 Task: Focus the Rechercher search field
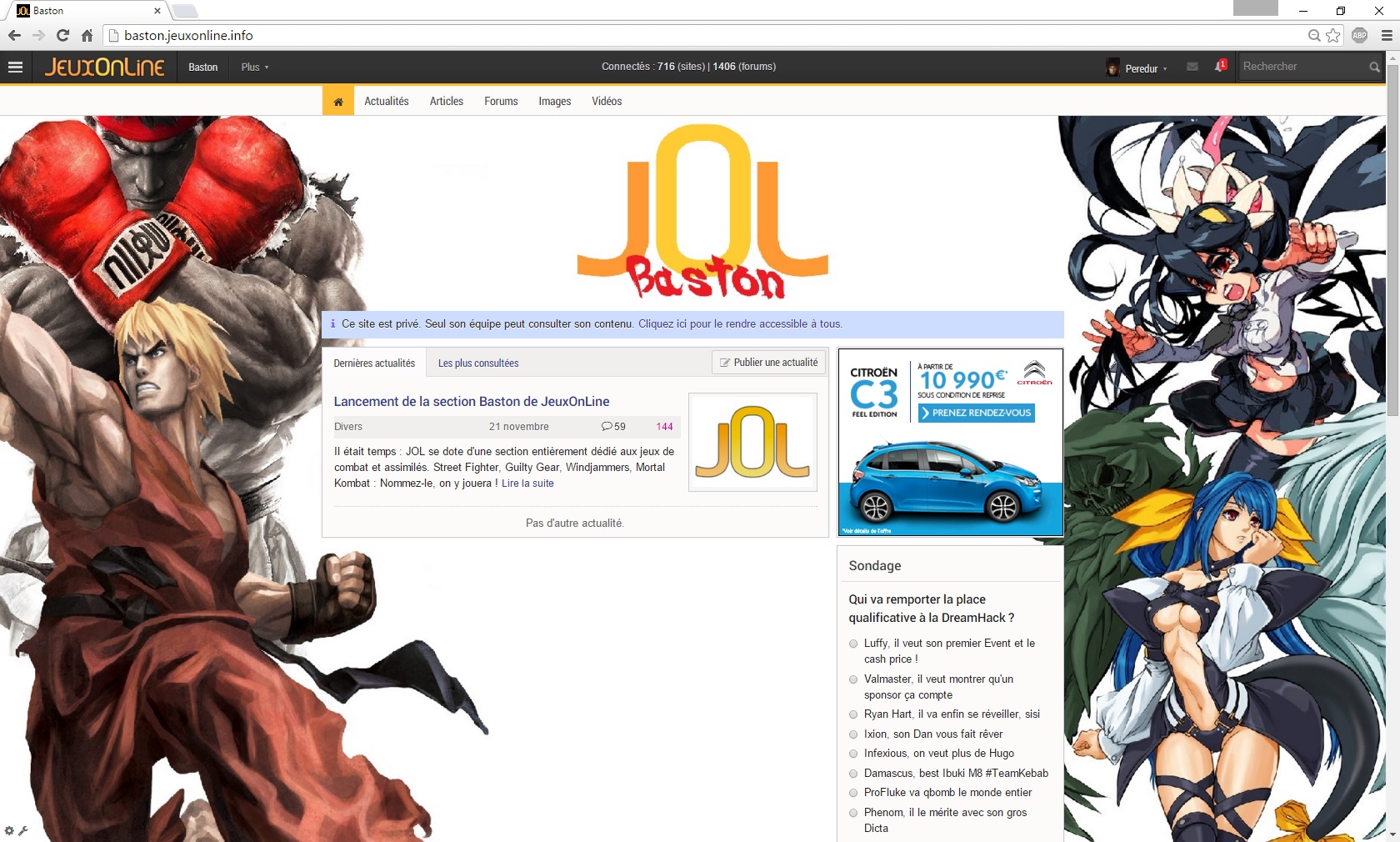point(1303,67)
